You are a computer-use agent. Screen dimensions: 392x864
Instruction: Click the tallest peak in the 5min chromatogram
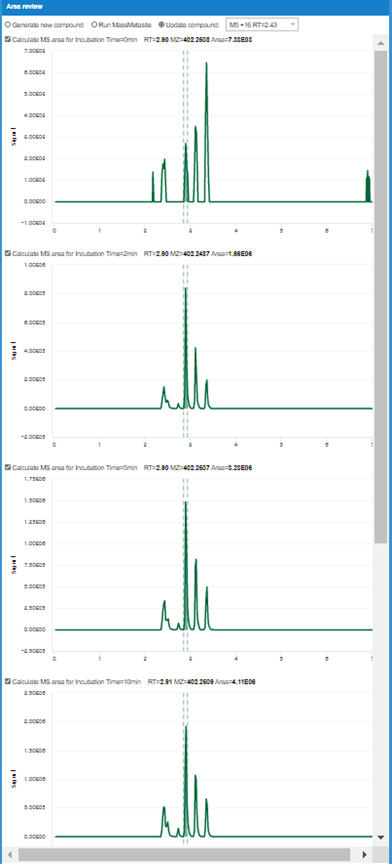(186, 565)
